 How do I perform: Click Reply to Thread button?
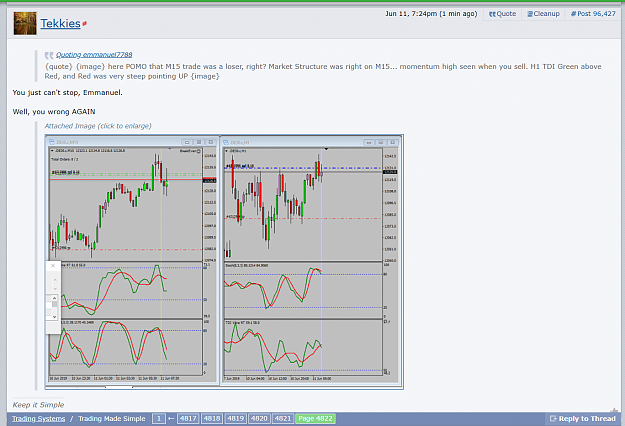[x=583, y=419]
